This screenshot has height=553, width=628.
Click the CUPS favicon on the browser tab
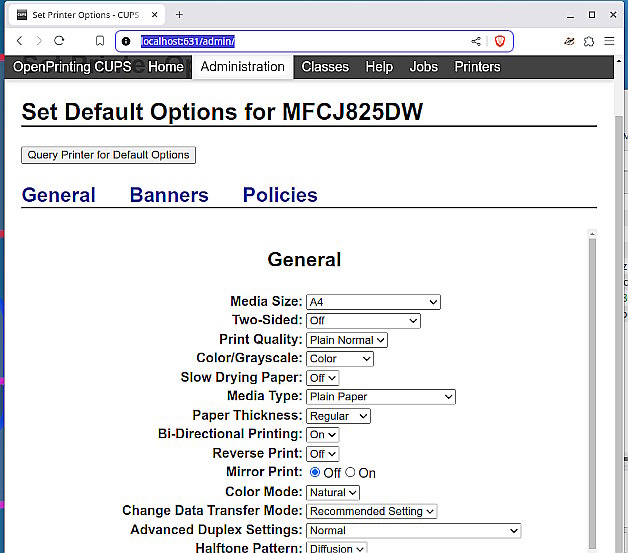pyautogui.click(x=22, y=15)
